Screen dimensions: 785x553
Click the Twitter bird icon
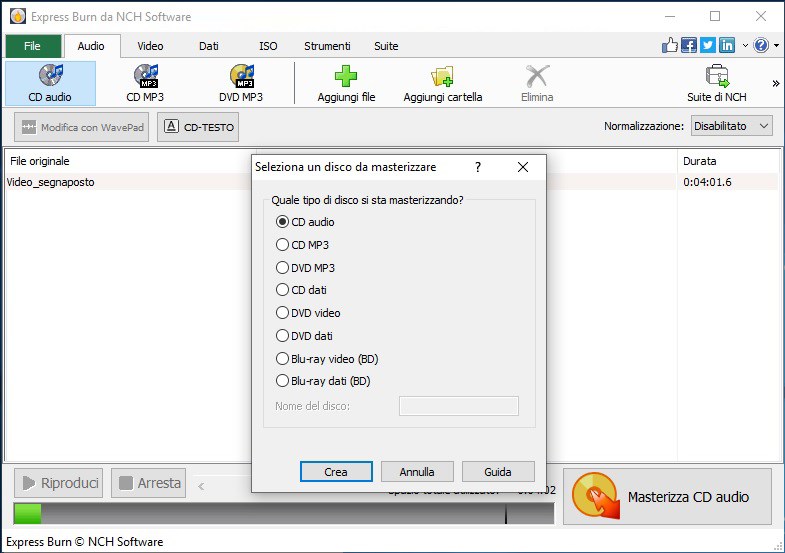tap(707, 46)
